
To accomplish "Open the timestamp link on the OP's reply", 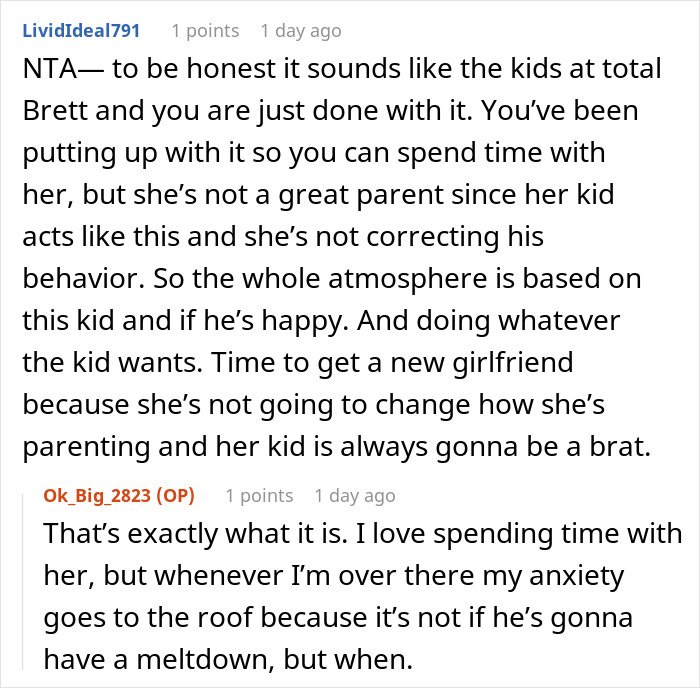I will 355,496.
